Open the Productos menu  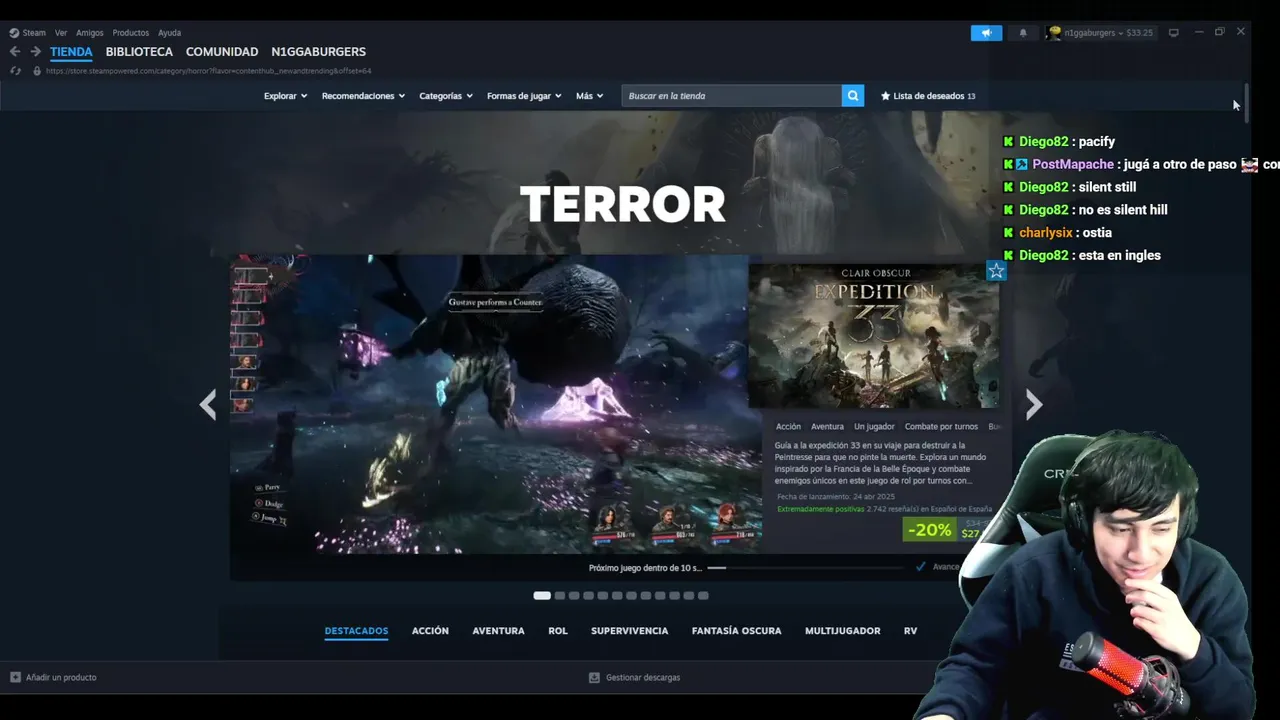pyautogui.click(x=131, y=33)
